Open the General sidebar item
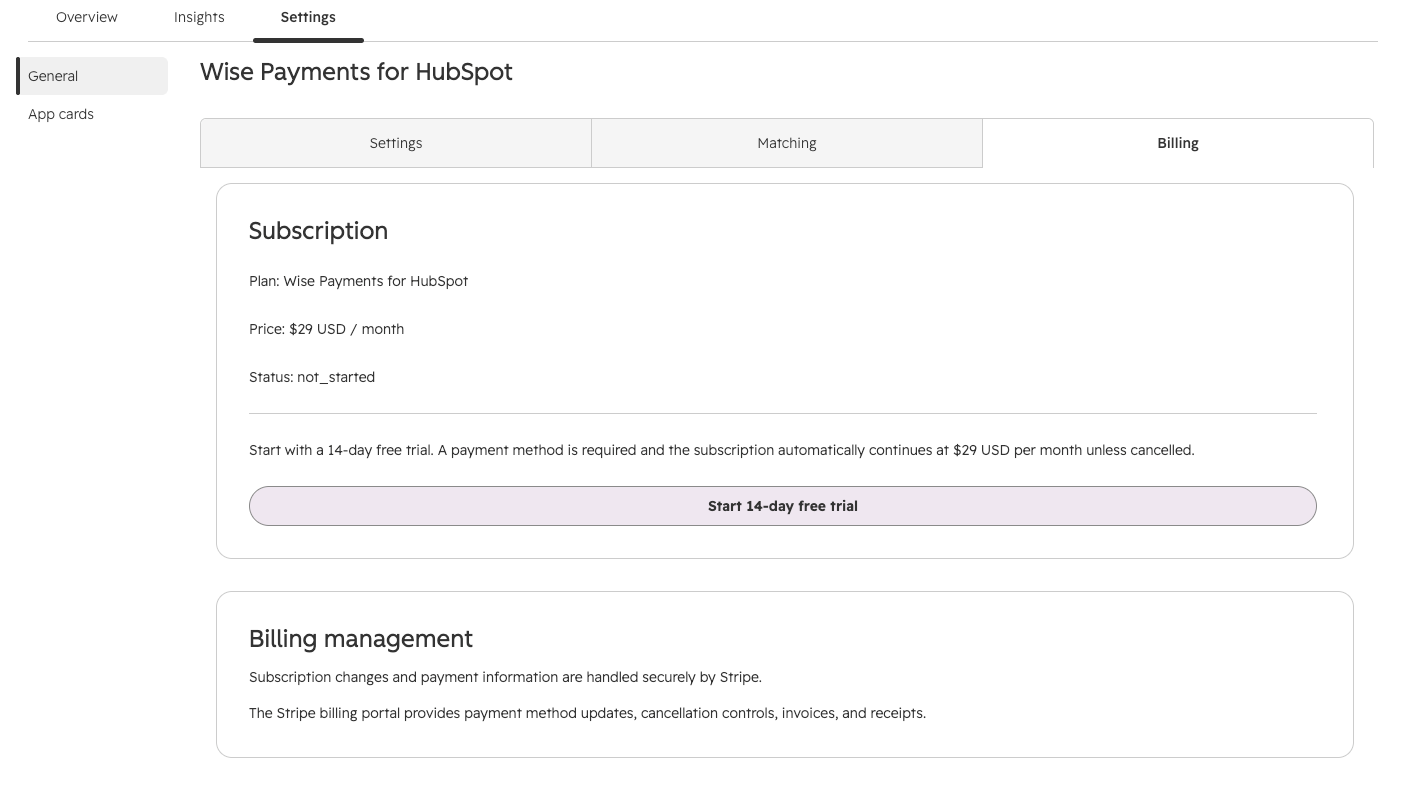1414x800 pixels. click(x=93, y=76)
